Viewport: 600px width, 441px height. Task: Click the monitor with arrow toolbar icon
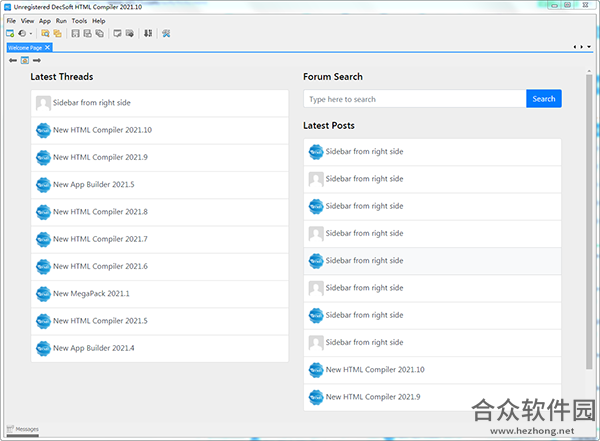click(x=130, y=34)
